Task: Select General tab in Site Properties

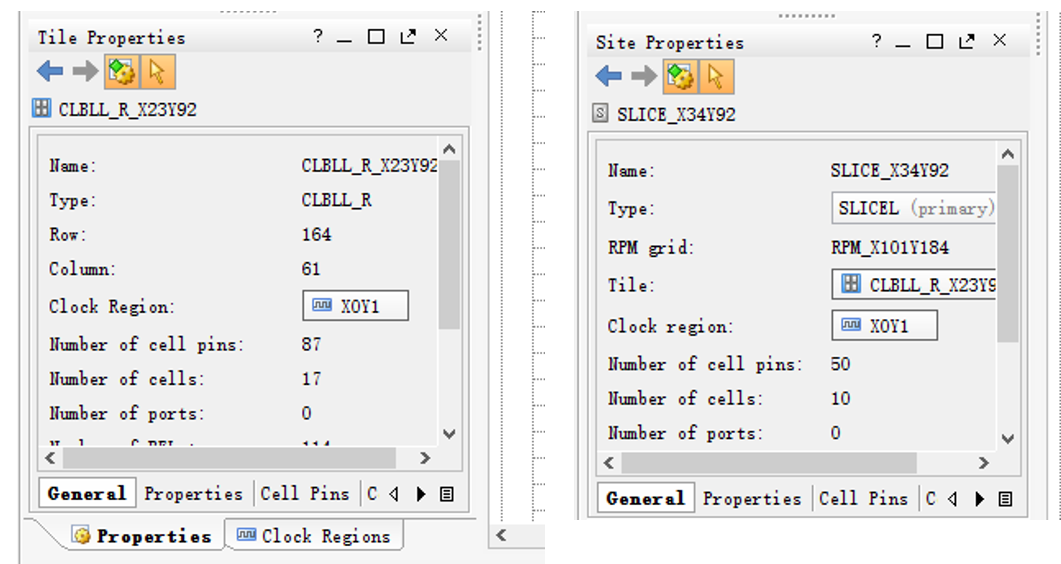Action: (646, 498)
